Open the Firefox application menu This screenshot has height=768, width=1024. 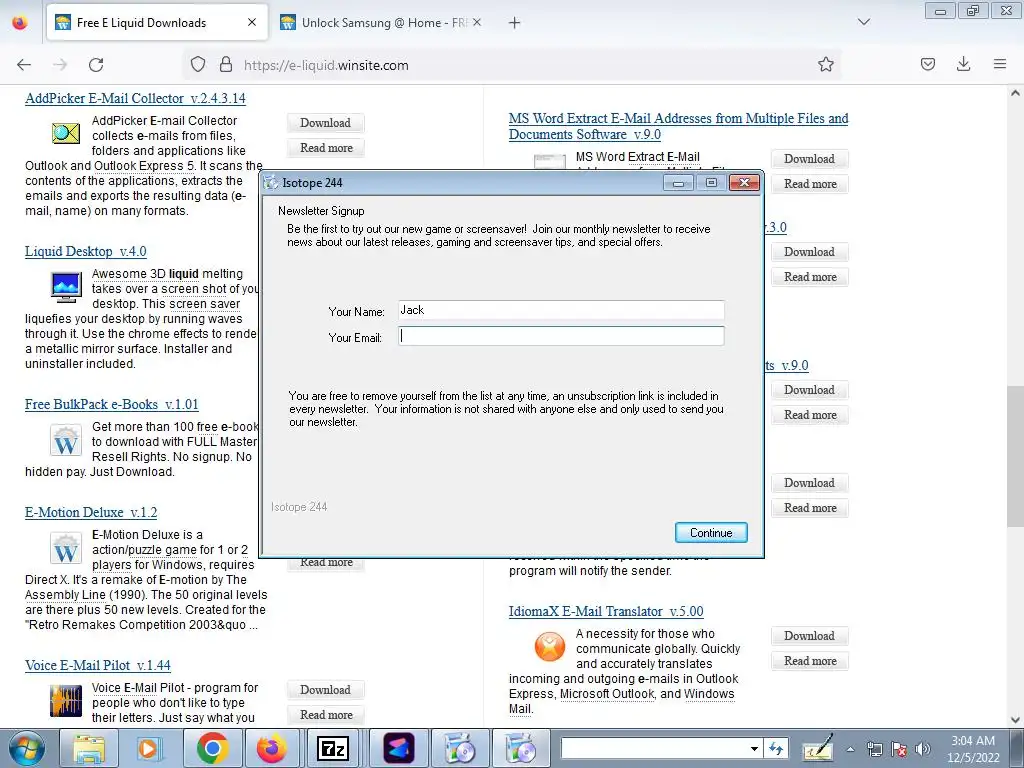point(1000,65)
